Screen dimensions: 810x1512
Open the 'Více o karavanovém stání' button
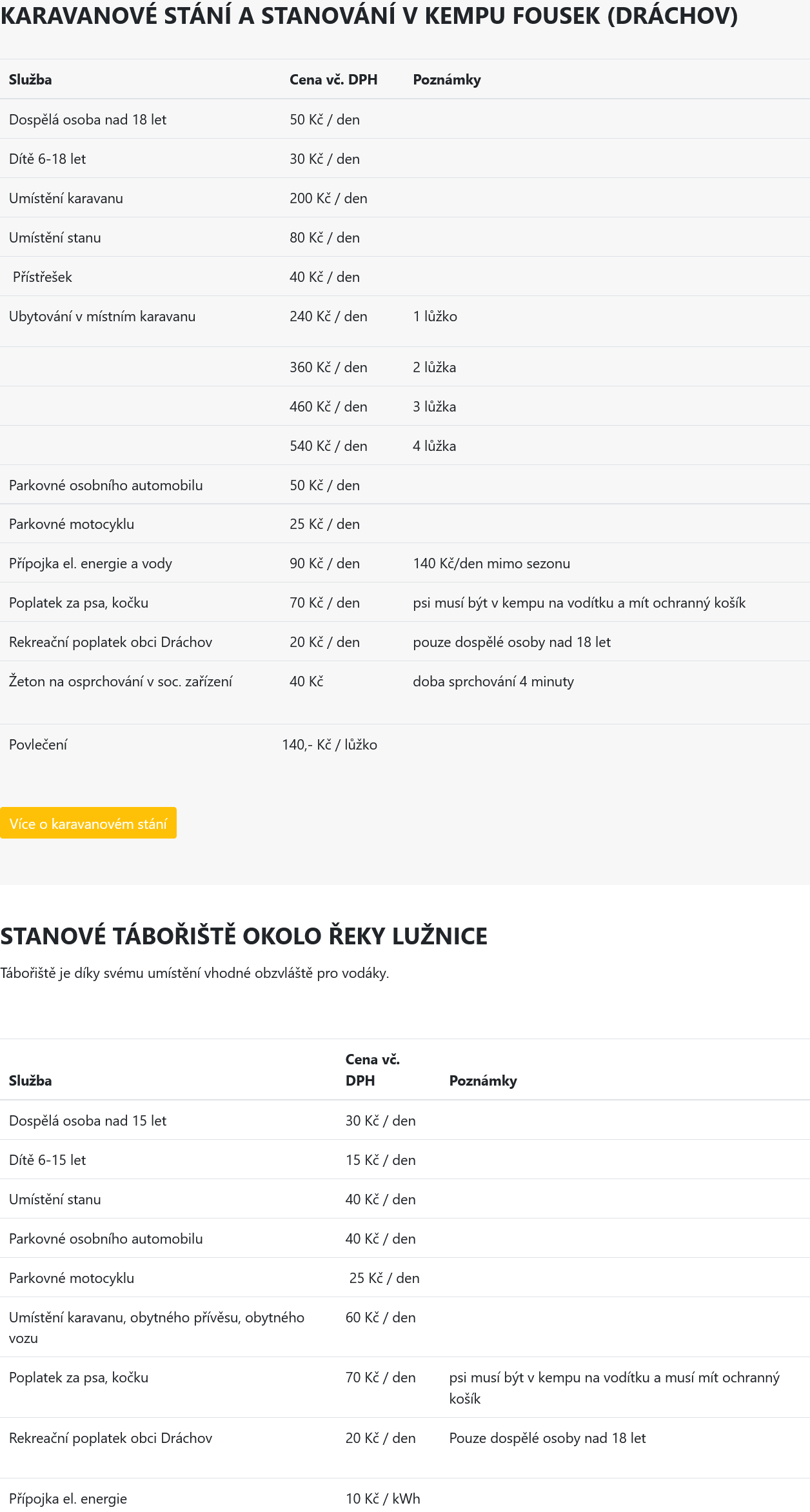pyautogui.click(x=88, y=823)
